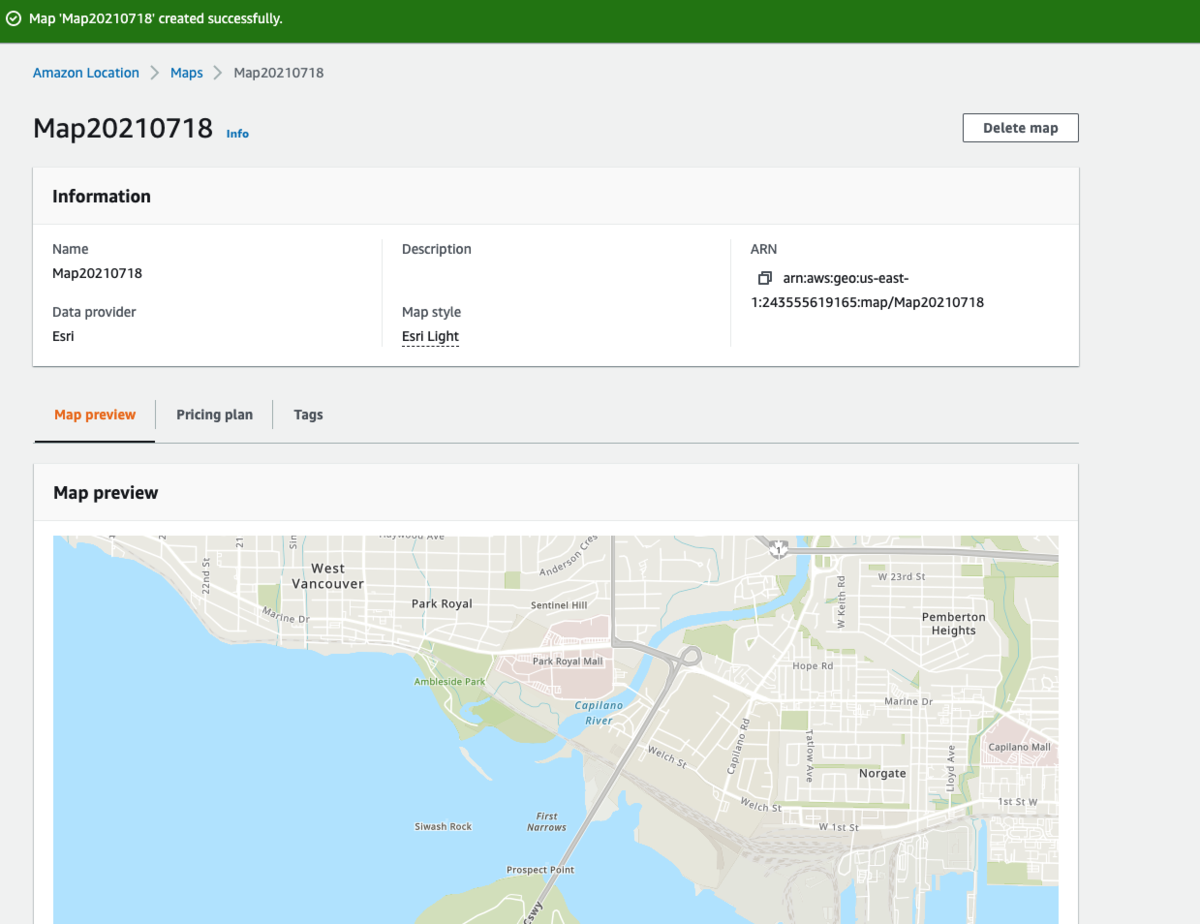The image size is (1200, 924).
Task: Click the Description field label
Action: click(x=436, y=249)
